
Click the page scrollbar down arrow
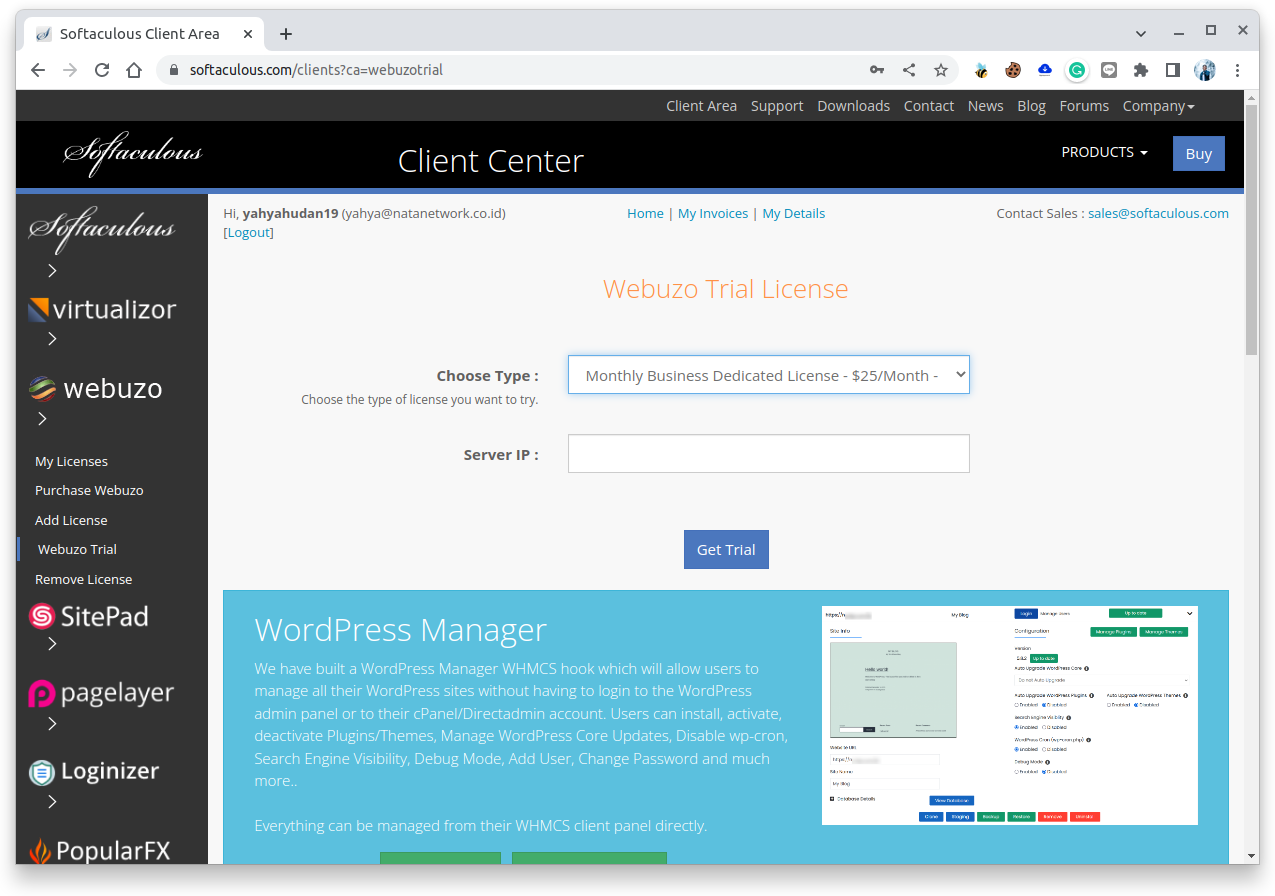pyautogui.click(x=1251, y=856)
